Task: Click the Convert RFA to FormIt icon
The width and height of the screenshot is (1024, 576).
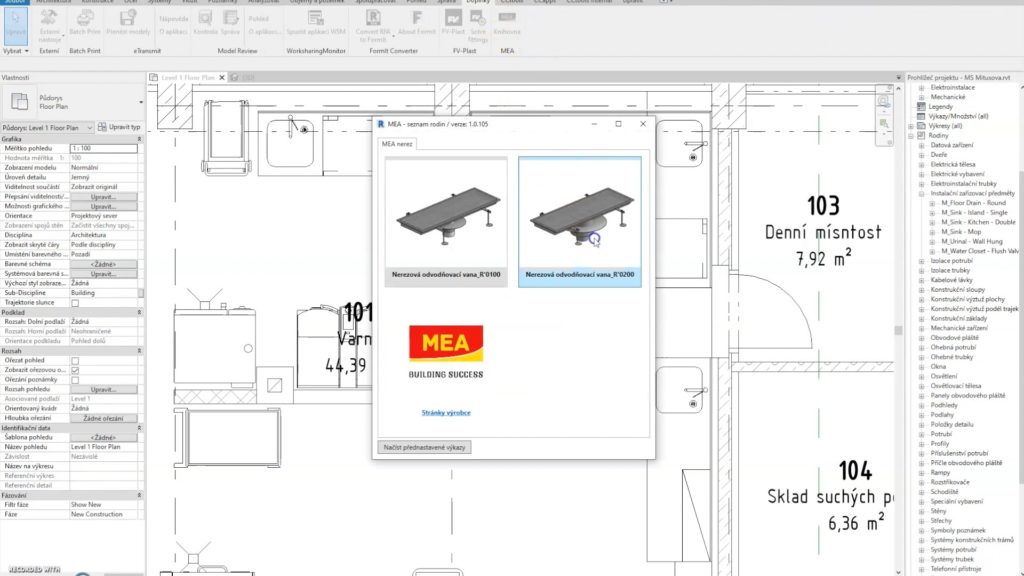Action: (373, 23)
